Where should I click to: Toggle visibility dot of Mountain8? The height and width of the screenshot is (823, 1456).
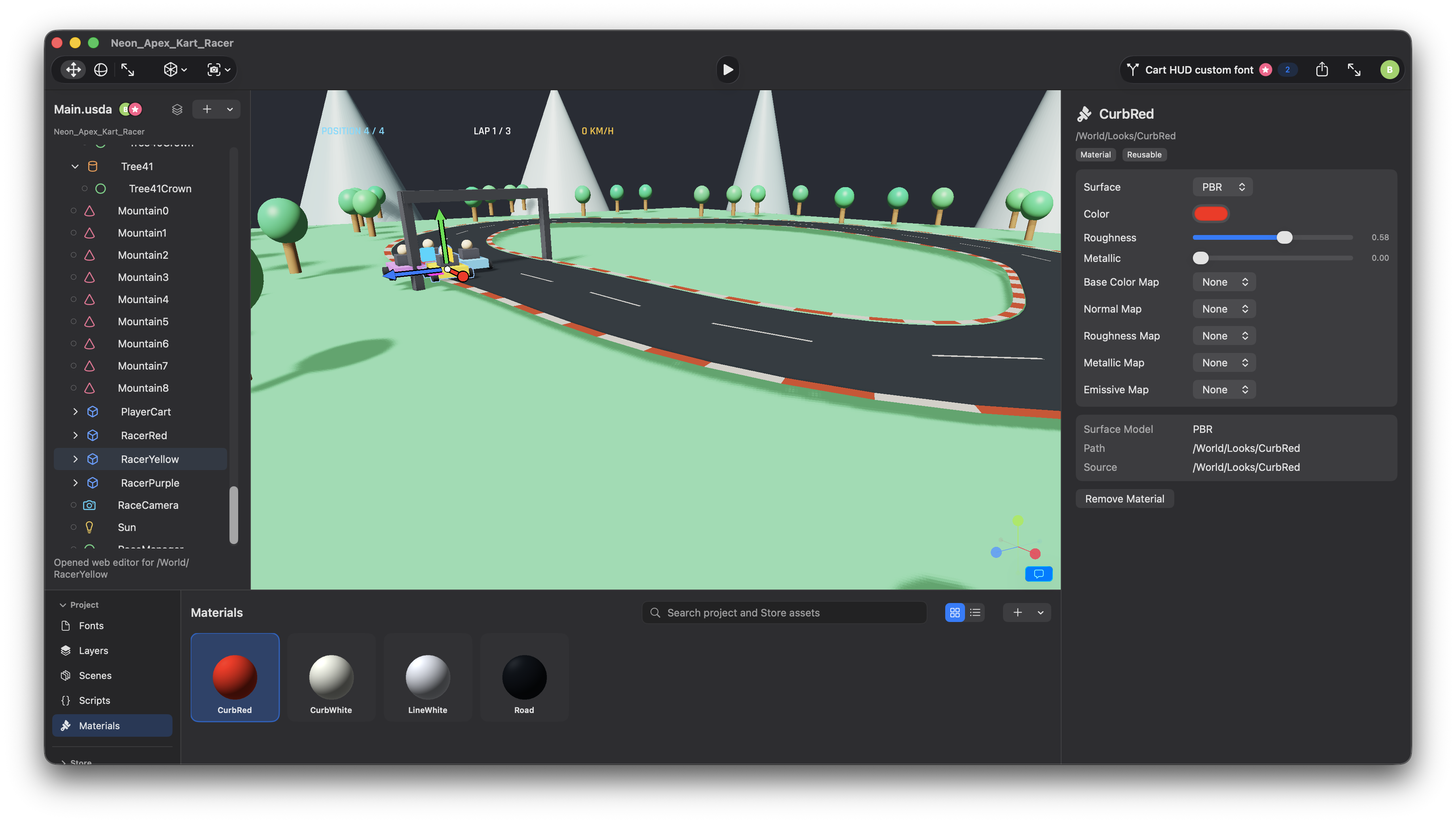(74, 388)
